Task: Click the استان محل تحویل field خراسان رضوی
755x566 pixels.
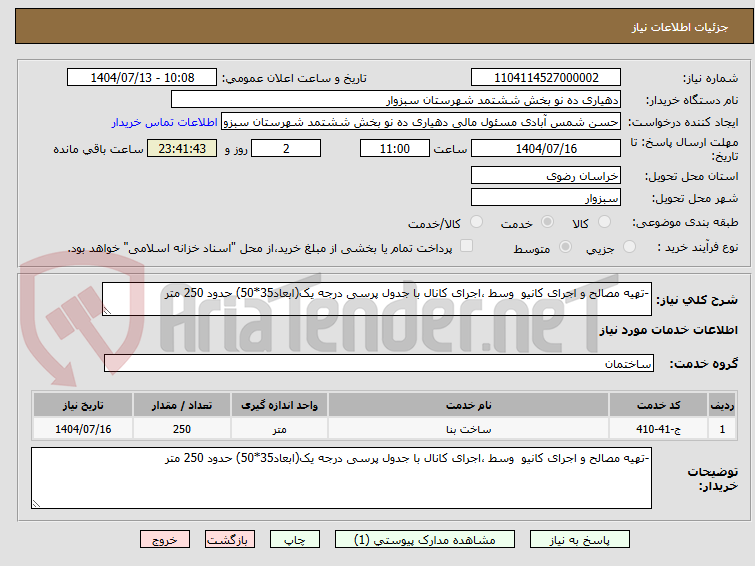Action: [x=546, y=175]
